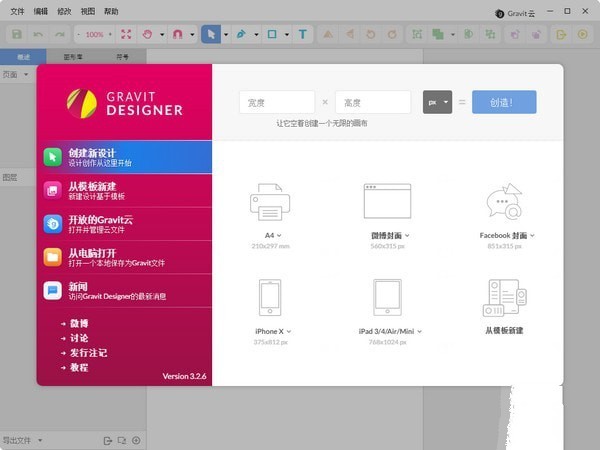Open the 视图 menu
The image size is (600, 450).
tap(88, 11)
